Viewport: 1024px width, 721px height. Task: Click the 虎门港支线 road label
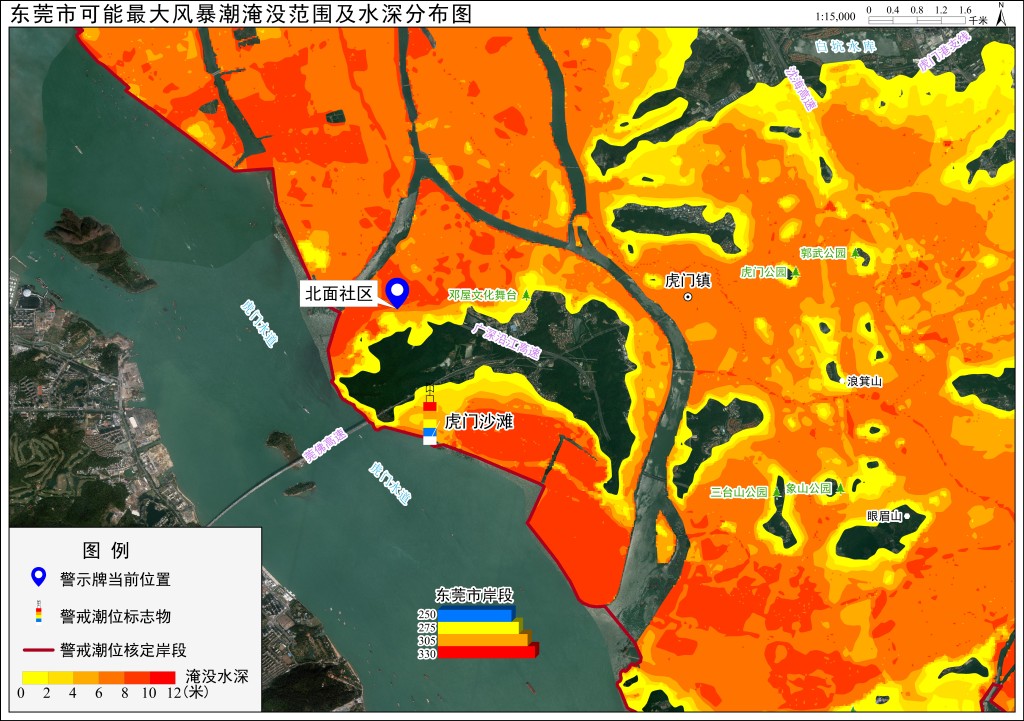click(944, 51)
